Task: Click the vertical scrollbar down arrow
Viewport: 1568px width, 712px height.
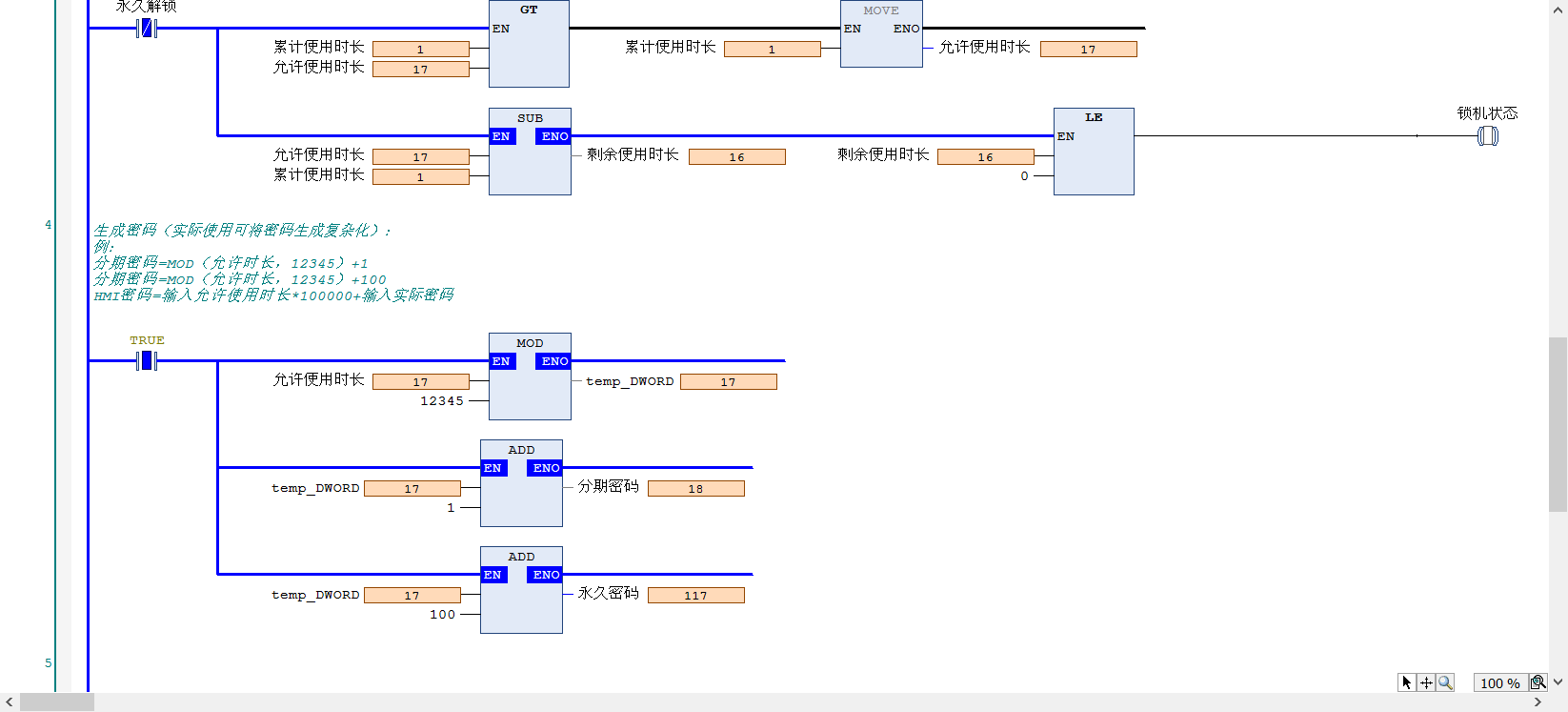Action: [1558, 682]
